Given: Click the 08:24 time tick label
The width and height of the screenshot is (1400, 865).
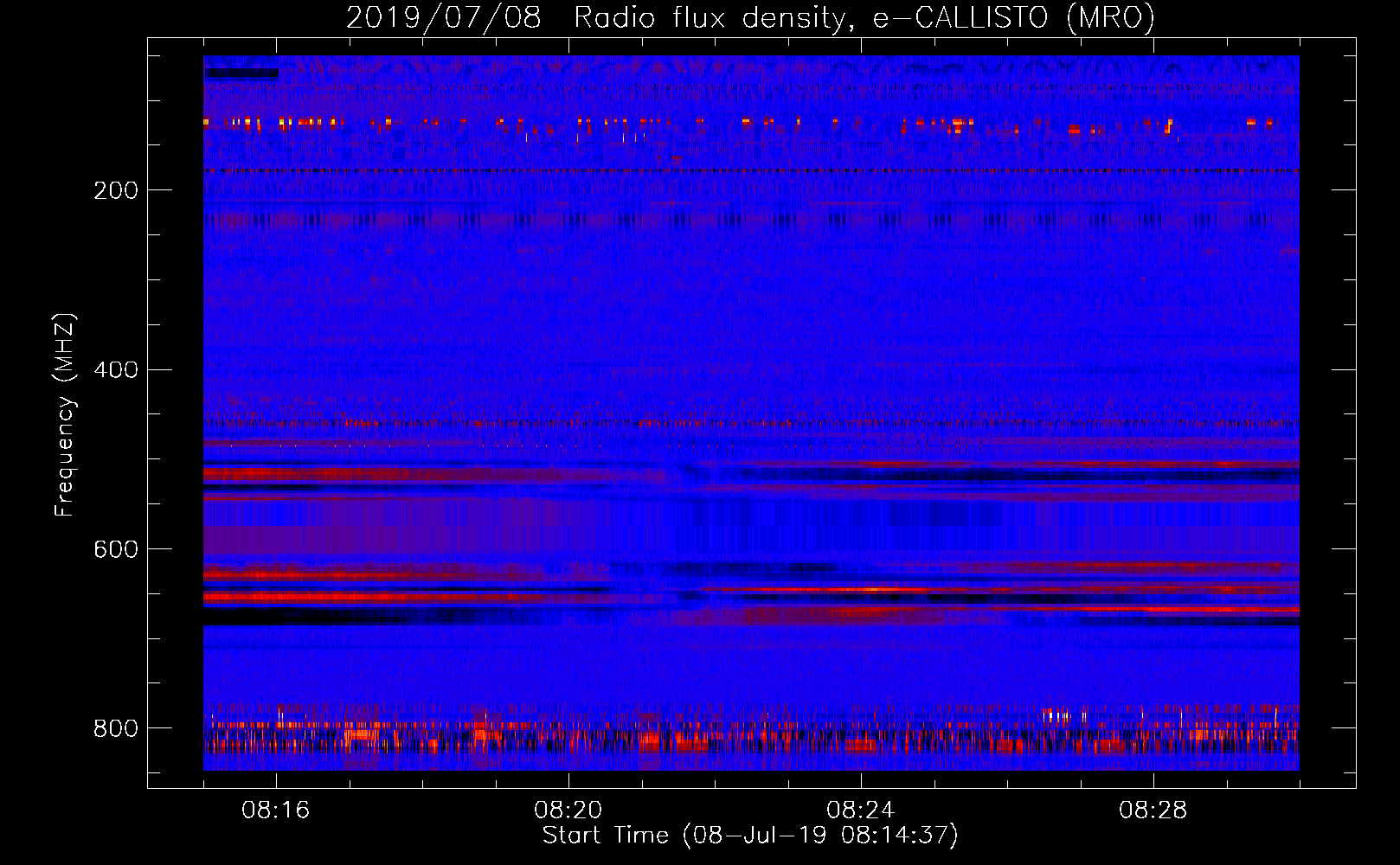Looking at the screenshot, I should point(861,811).
